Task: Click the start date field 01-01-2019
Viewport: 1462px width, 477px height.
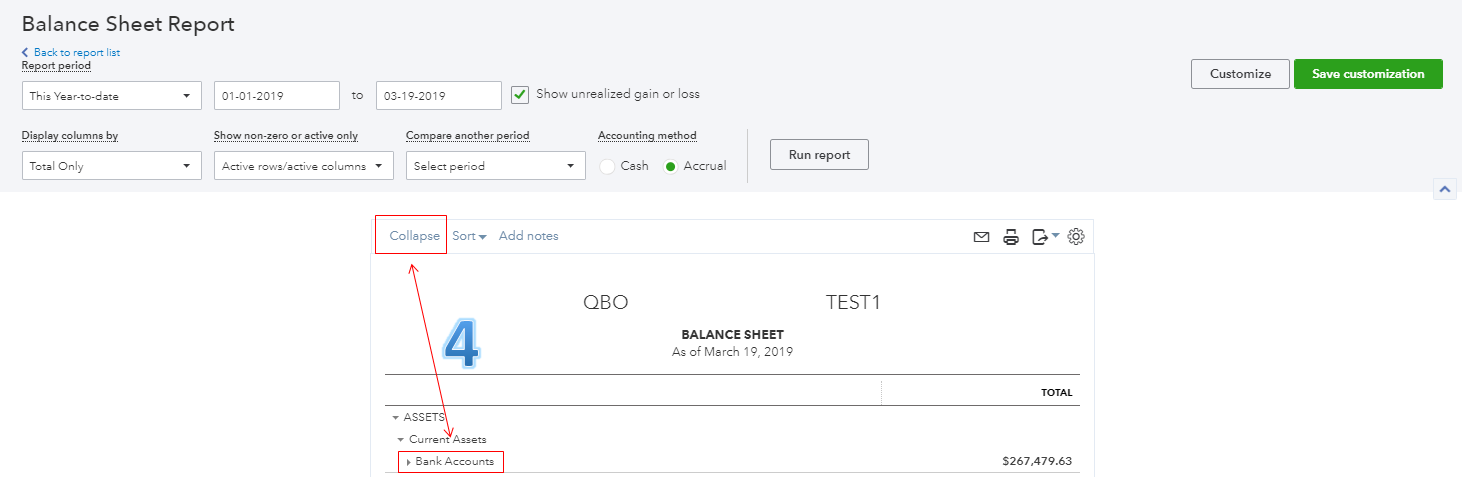Action: tap(277, 96)
